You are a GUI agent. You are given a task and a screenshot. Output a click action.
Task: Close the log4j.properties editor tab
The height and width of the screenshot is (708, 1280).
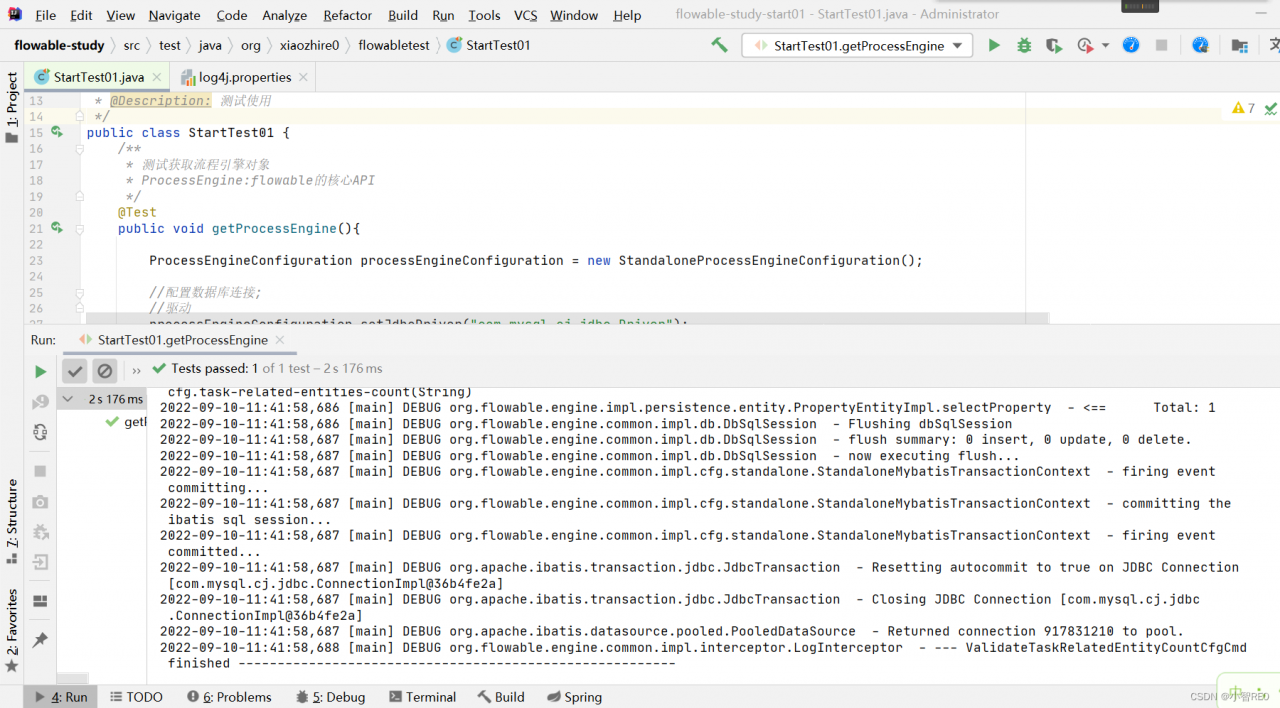tap(303, 77)
